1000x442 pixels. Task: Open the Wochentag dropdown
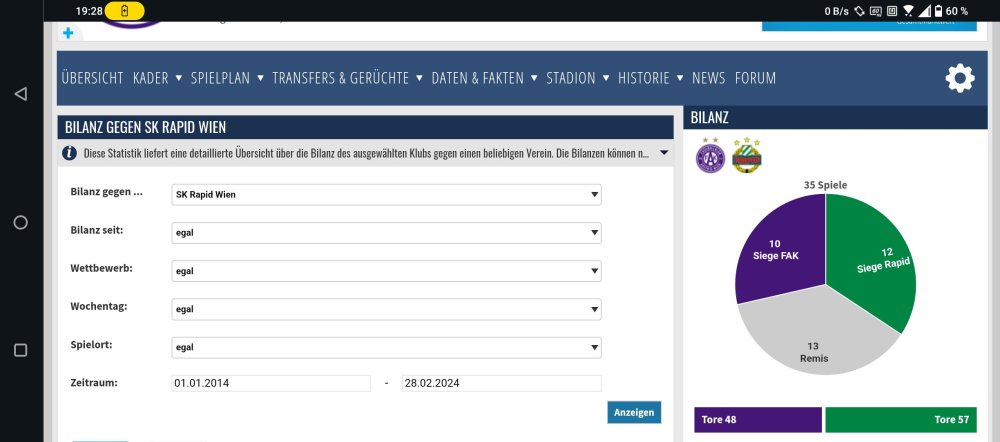pyautogui.click(x=386, y=309)
